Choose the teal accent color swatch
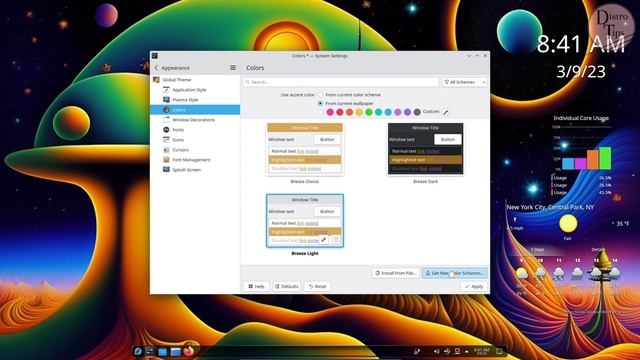 click(x=378, y=112)
